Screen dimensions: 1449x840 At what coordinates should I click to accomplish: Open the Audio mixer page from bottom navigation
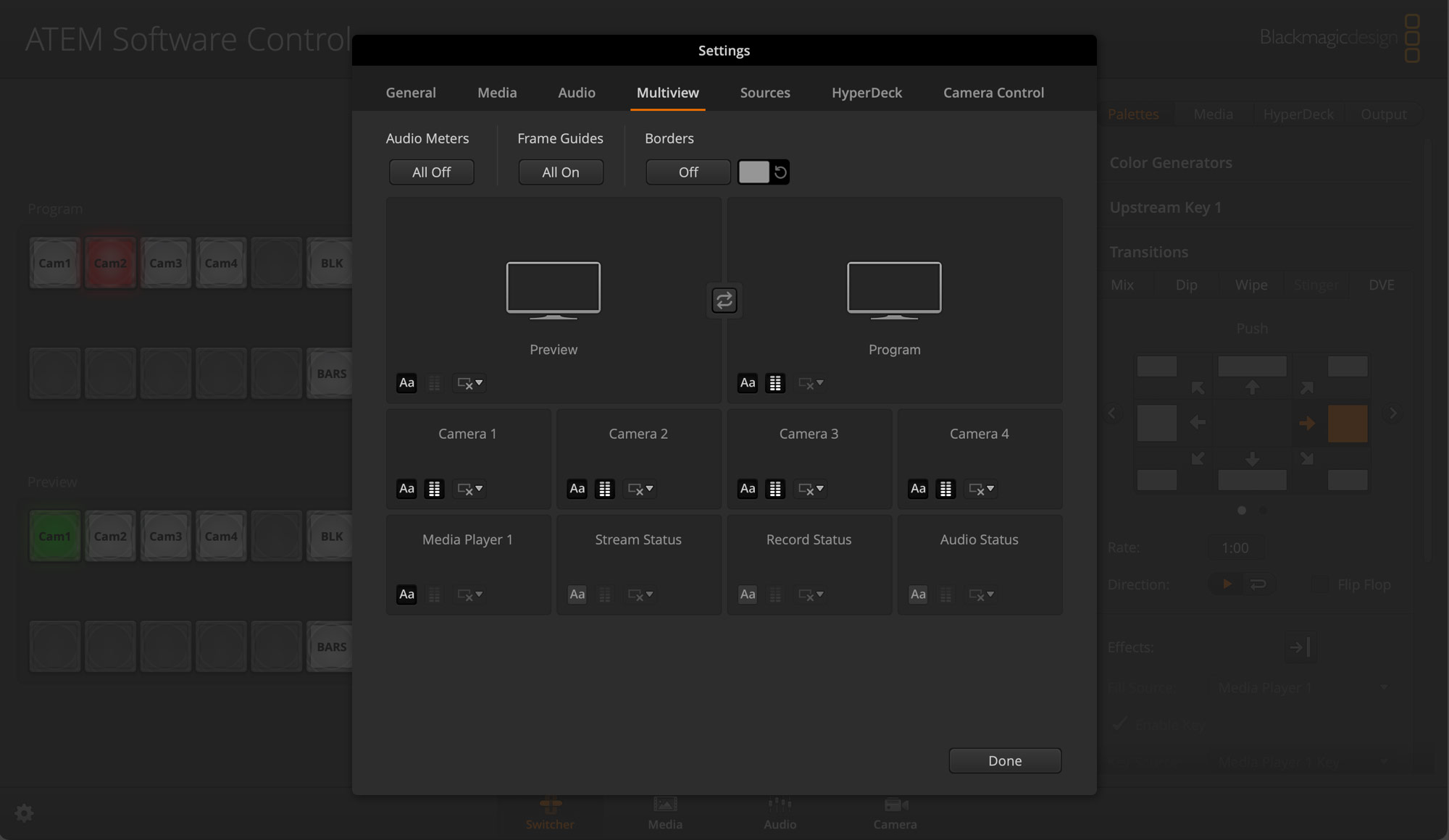(780, 813)
